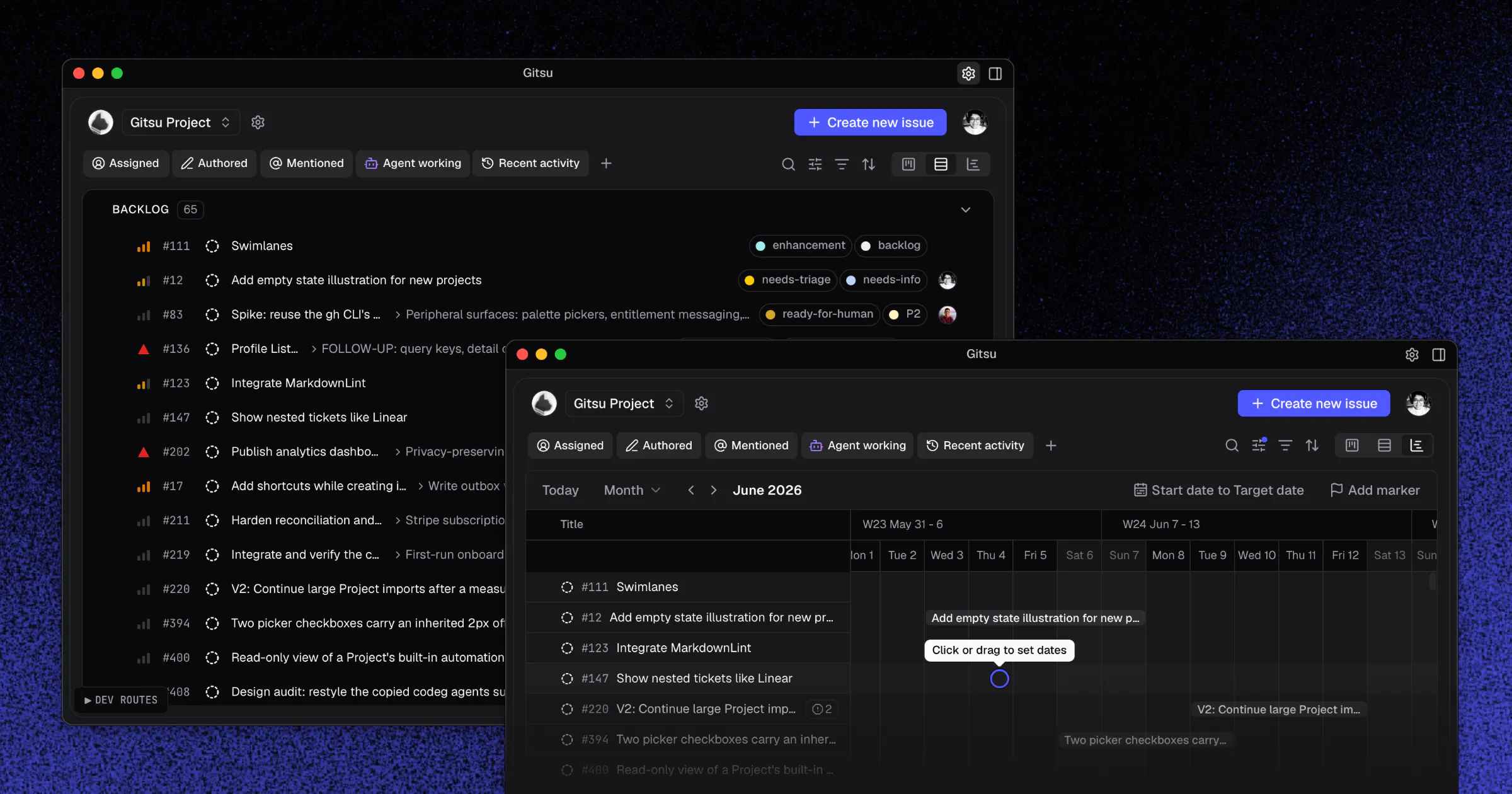Click Today button in timeline
1512x794 pixels.
(x=560, y=490)
